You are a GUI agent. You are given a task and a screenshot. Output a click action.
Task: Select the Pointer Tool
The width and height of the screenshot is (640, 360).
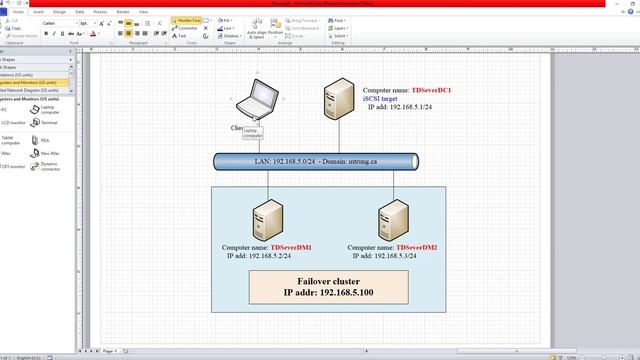pos(187,20)
